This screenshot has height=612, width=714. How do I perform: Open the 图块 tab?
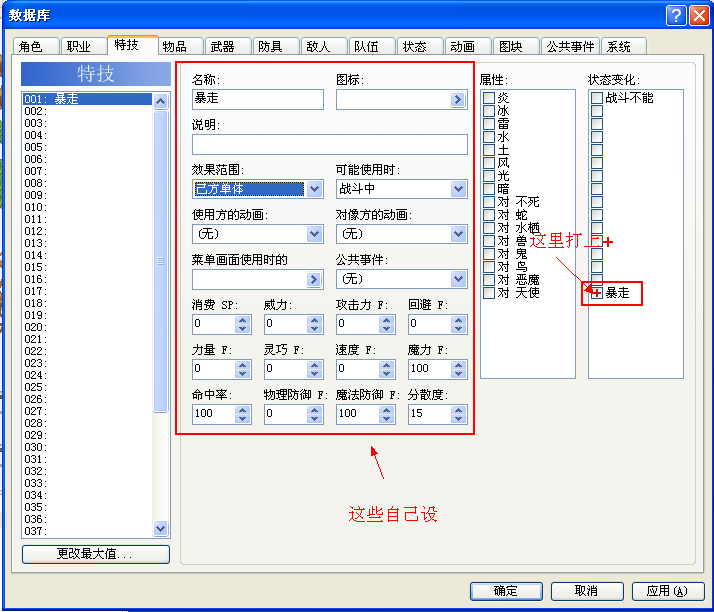click(x=515, y=46)
